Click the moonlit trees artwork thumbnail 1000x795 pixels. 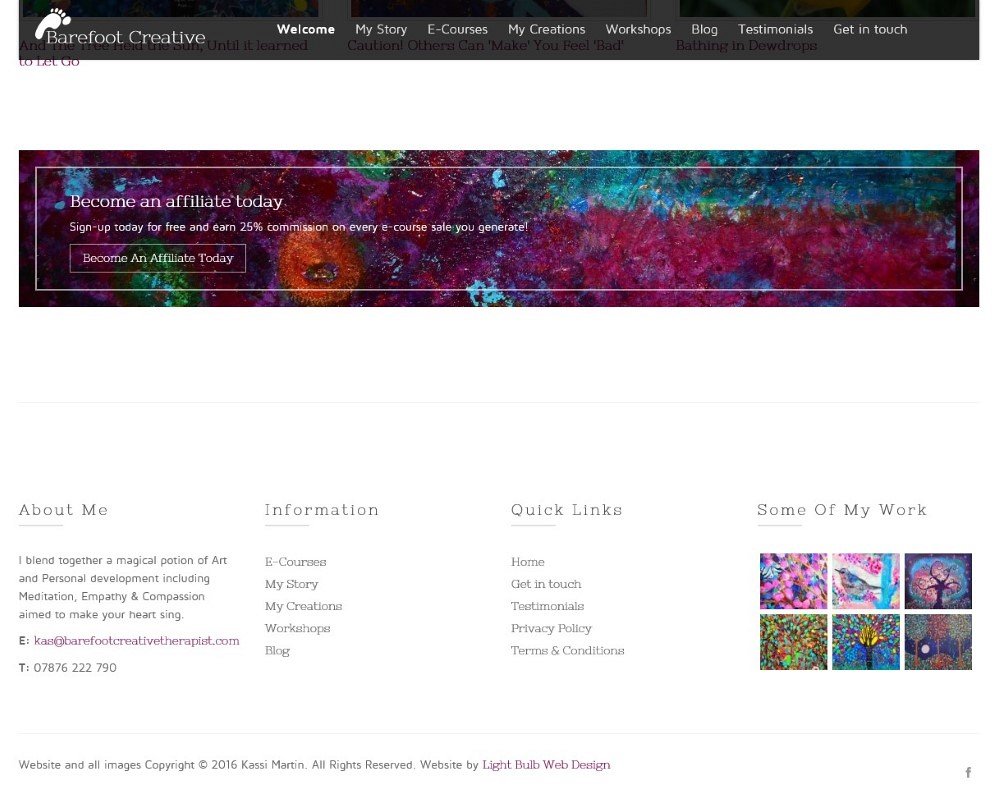click(938, 642)
